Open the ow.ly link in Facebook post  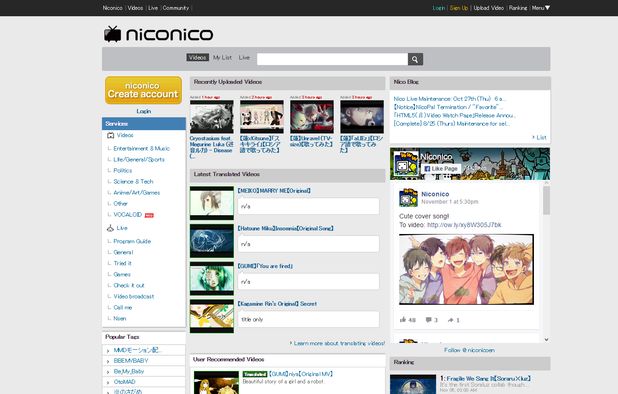(x=464, y=225)
